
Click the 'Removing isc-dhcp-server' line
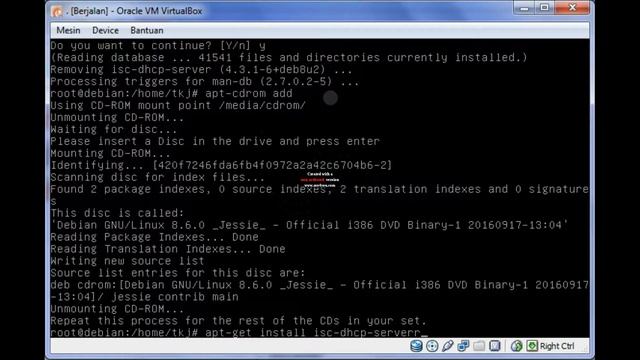(201, 70)
